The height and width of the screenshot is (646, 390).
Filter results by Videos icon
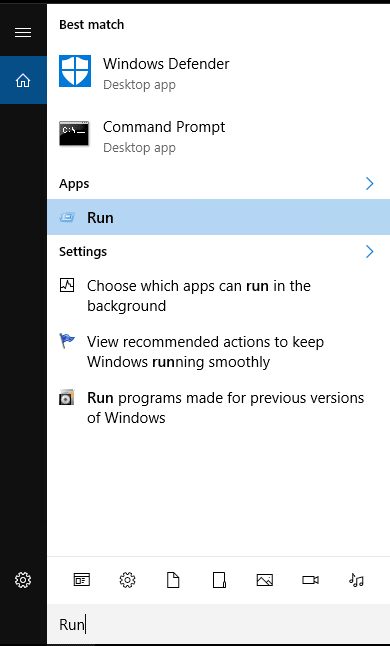point(311,580)
